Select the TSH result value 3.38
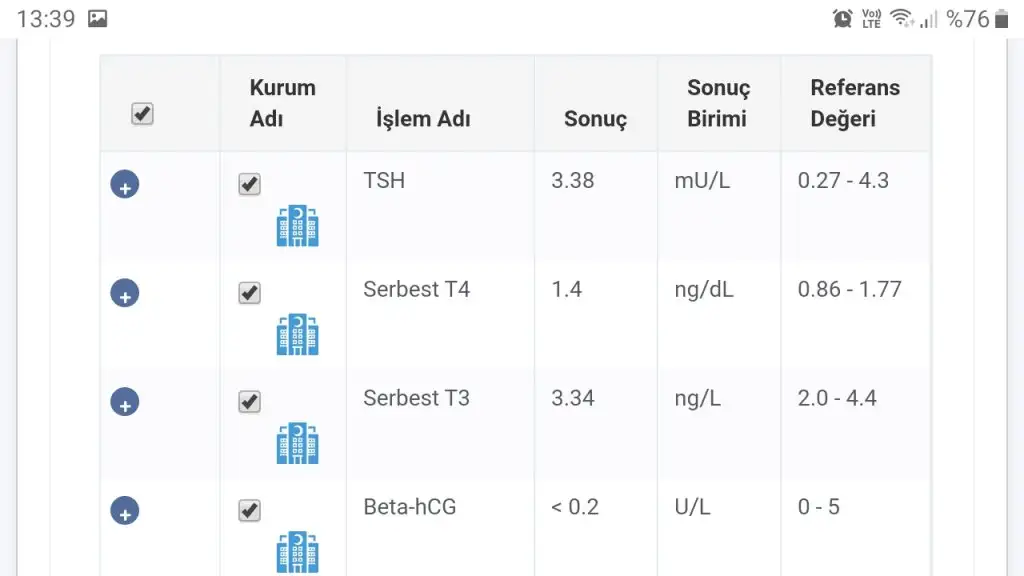Image resolution: width=1024 pixels, height=576 pixels. click(x=572, y=181)
